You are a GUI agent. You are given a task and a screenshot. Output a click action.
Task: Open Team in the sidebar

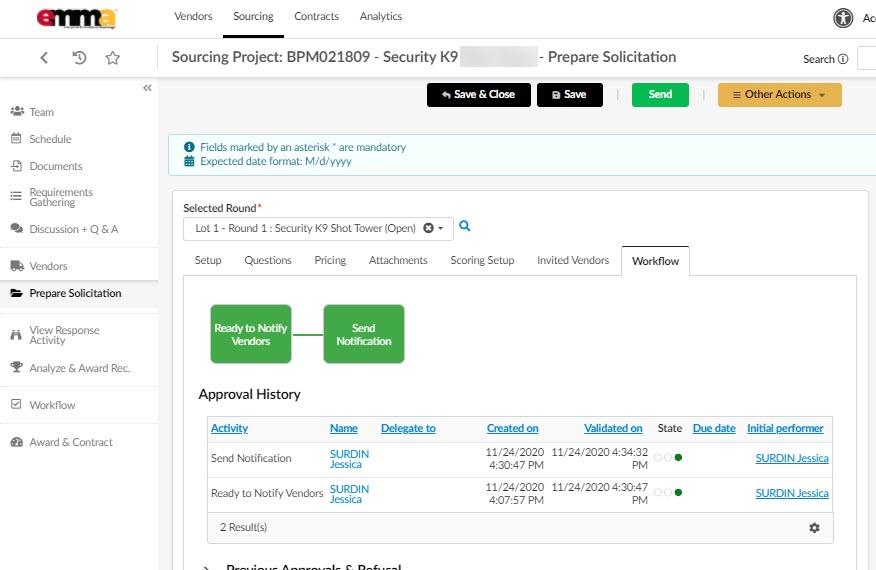tap(41, 112)
